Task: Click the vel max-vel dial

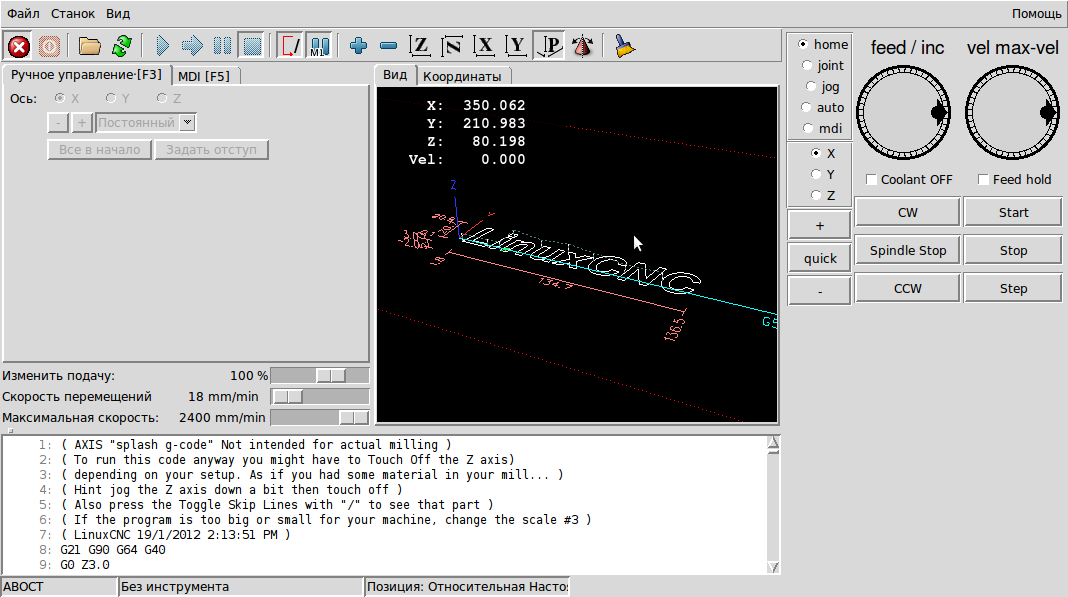Action: [x=1012, y=112]
